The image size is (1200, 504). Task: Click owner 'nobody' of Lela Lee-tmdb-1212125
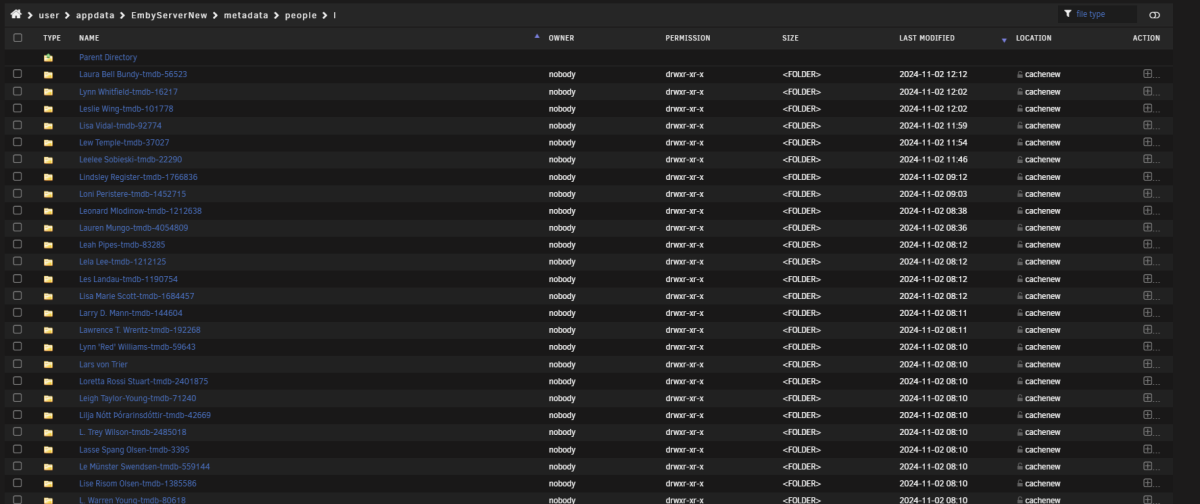click(x=562, y=262)
